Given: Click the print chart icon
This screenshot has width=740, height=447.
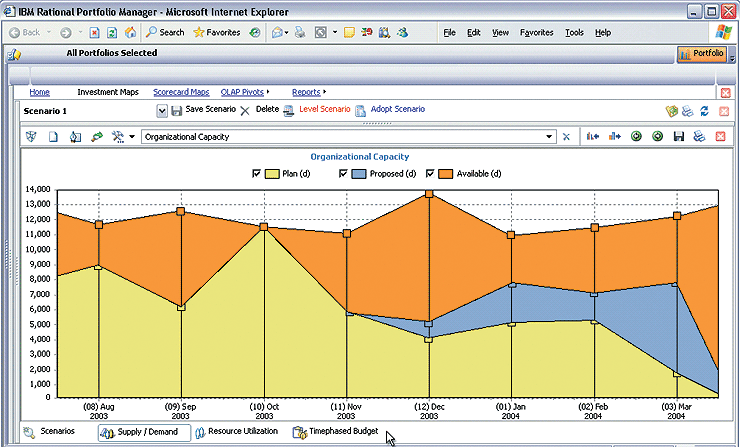Looking at the screenshot, I should (x=699, y=137).
